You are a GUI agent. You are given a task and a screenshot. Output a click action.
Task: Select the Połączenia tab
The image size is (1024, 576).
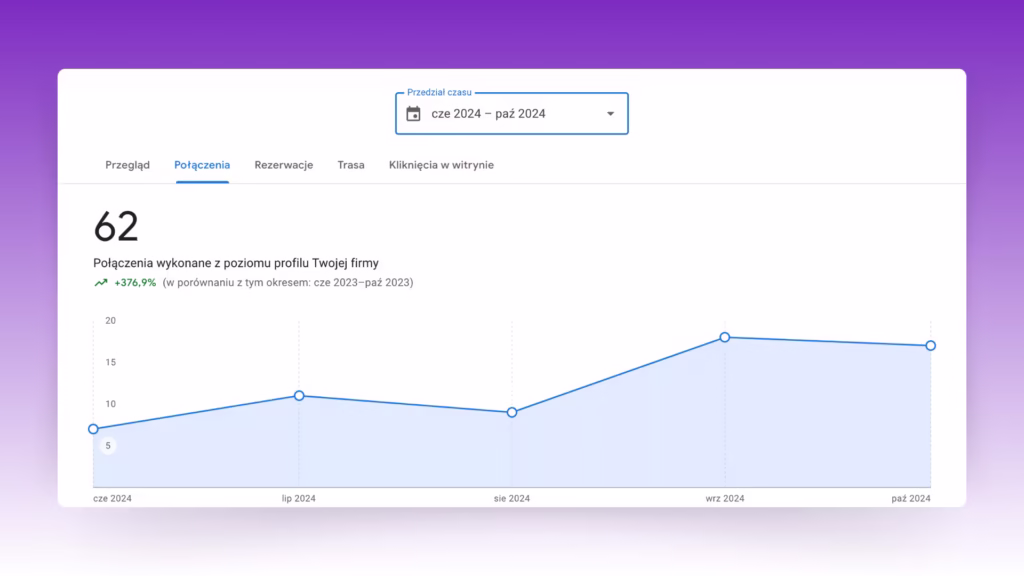202,165
